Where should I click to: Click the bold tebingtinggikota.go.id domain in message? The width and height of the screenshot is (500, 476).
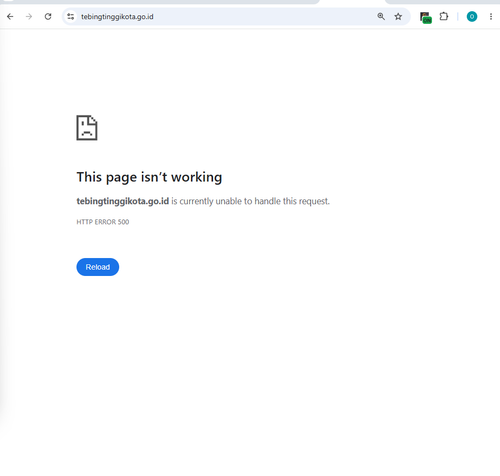click(123, 201)
